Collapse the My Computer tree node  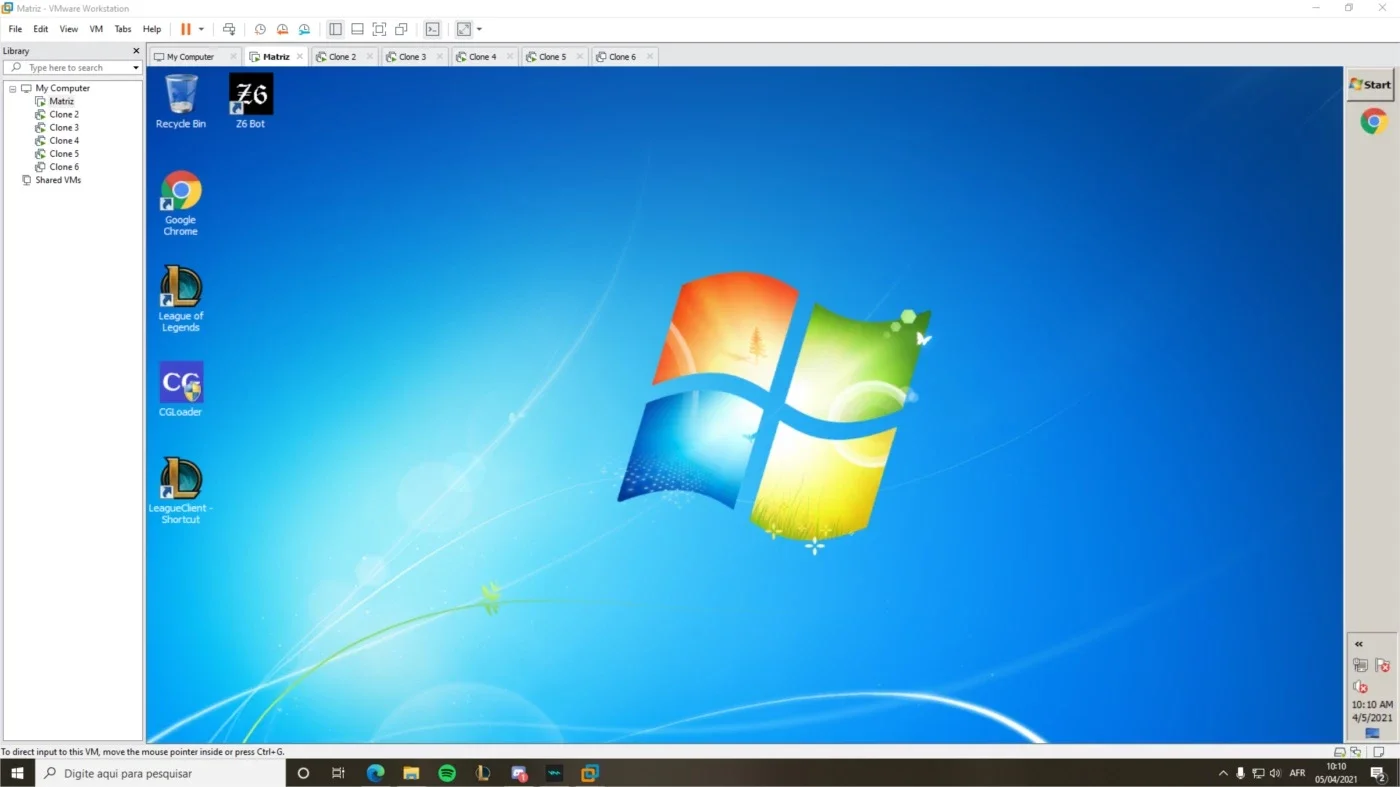click(13, 88)
